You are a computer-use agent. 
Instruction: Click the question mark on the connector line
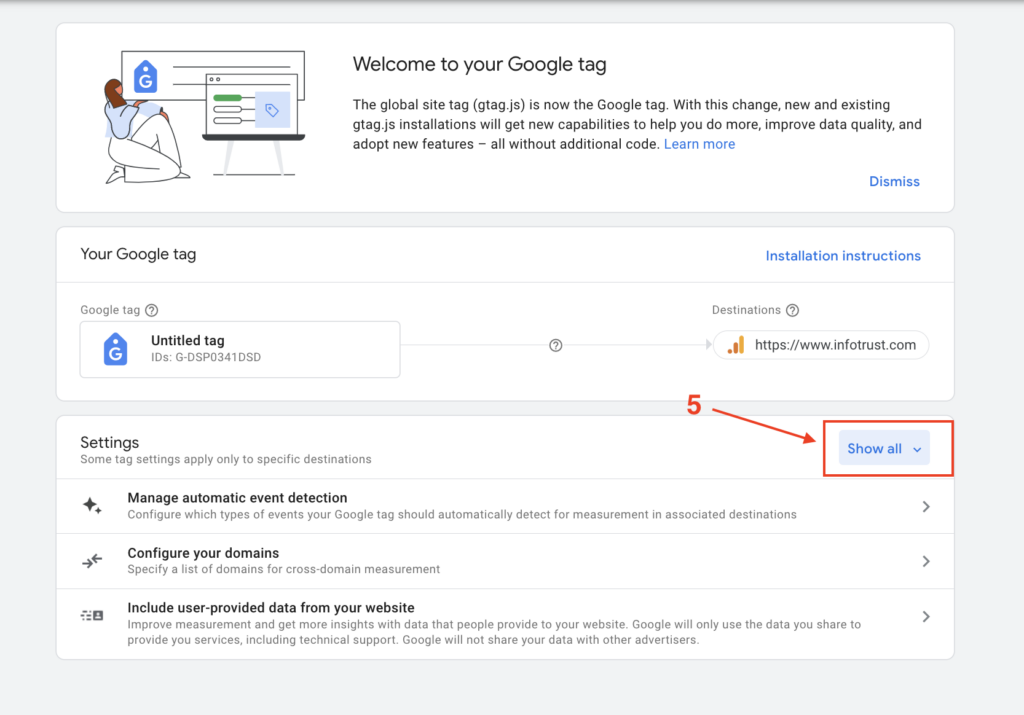(556, 346)
